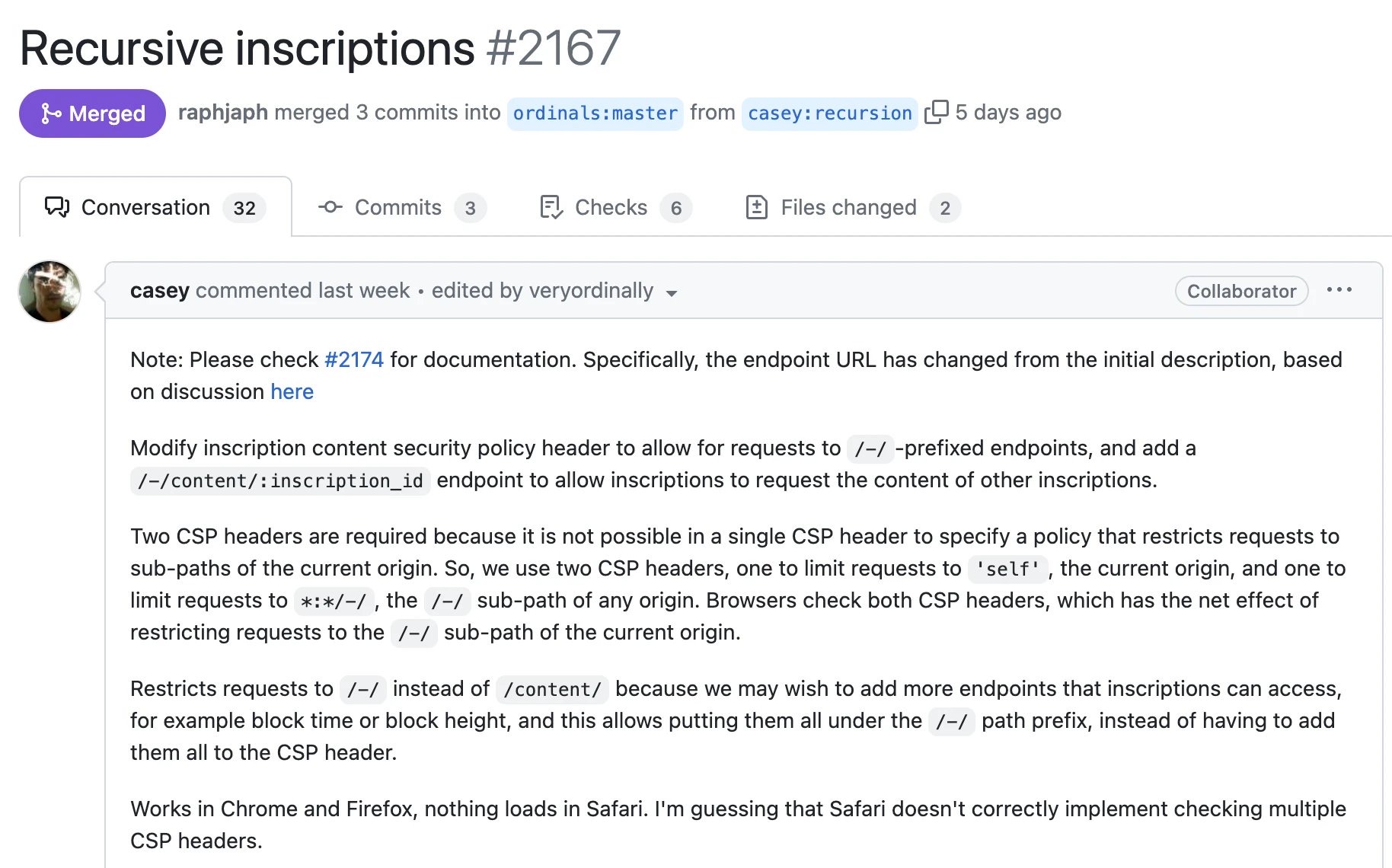1392x868 pixels.
Task: Click the Commits tab icon
Action: pyautogui.click(x=330, y=207)
